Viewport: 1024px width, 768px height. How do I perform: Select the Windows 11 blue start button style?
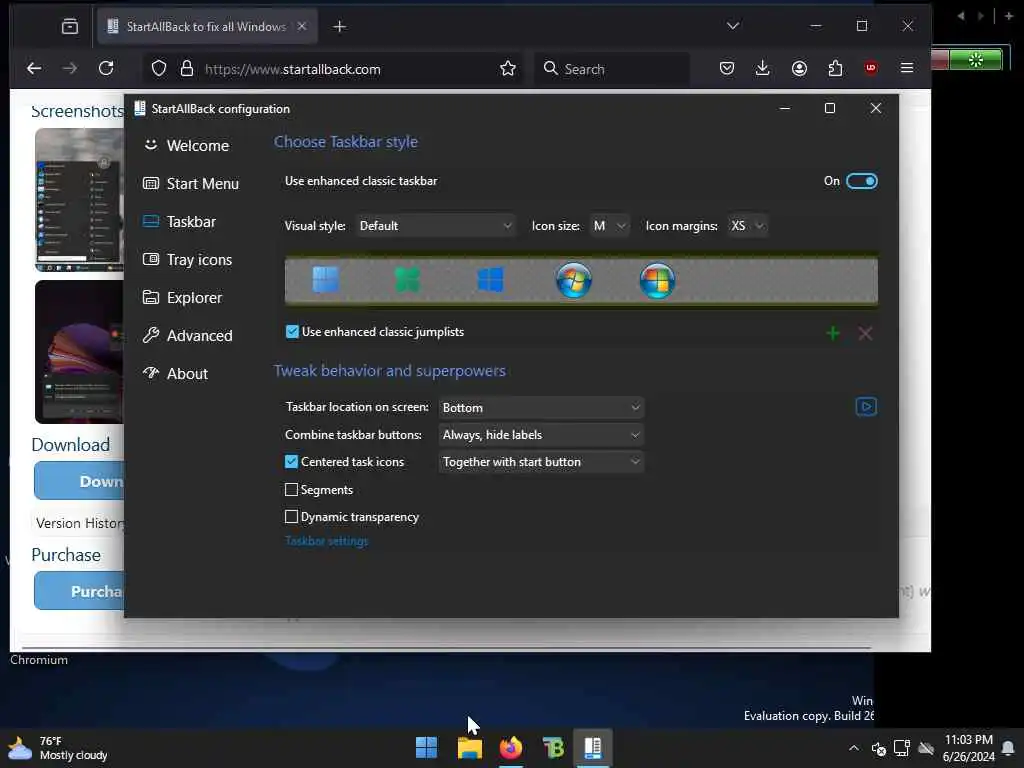[325, 280]
